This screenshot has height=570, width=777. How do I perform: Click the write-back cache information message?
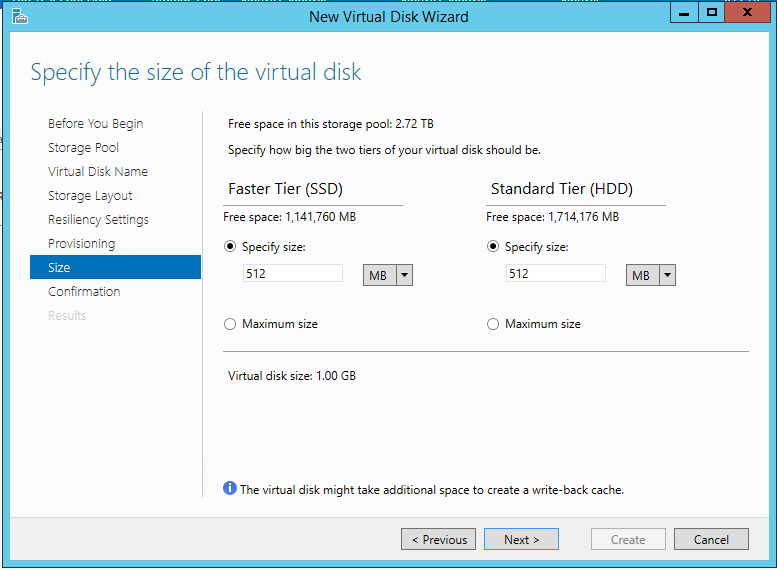[432, 490]
